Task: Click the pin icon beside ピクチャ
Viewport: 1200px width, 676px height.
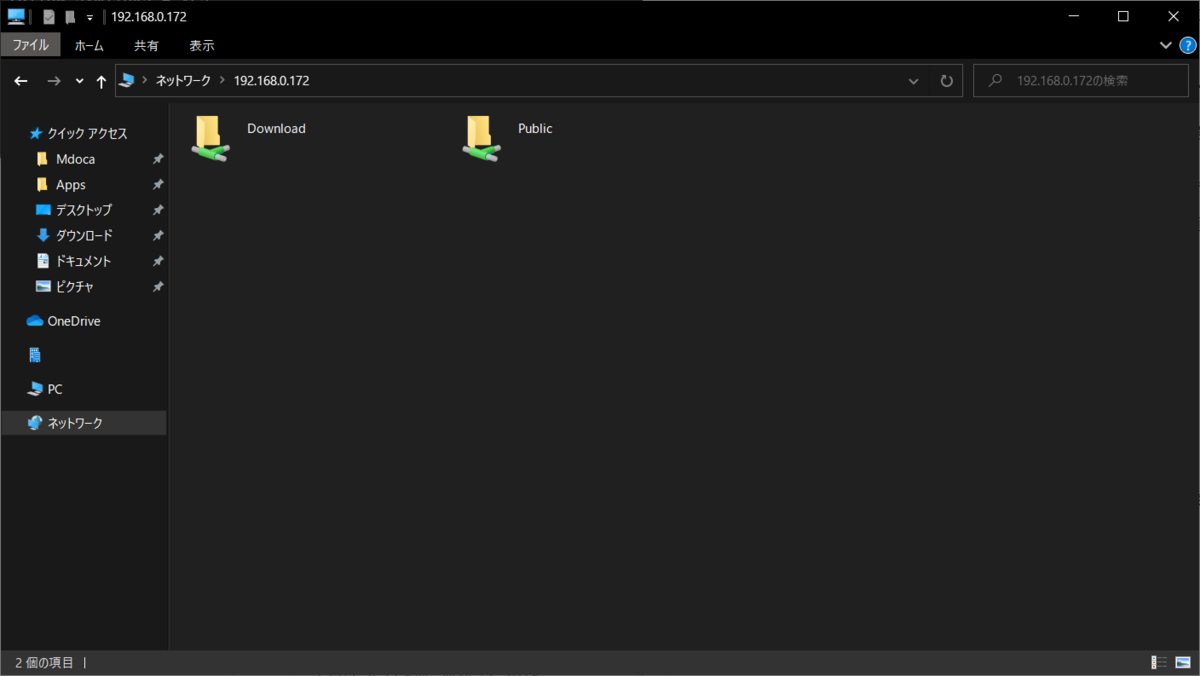Action: (157, 287)
